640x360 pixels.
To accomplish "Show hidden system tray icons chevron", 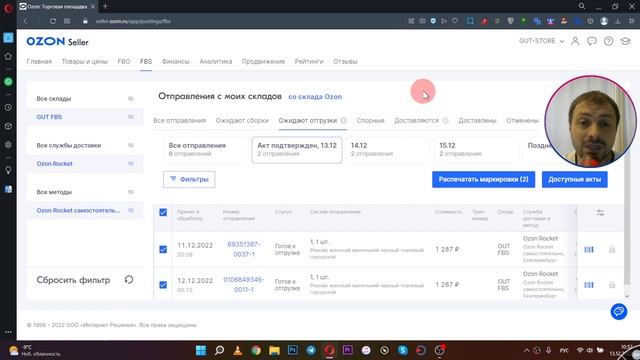I will click(x=527, y=350).
